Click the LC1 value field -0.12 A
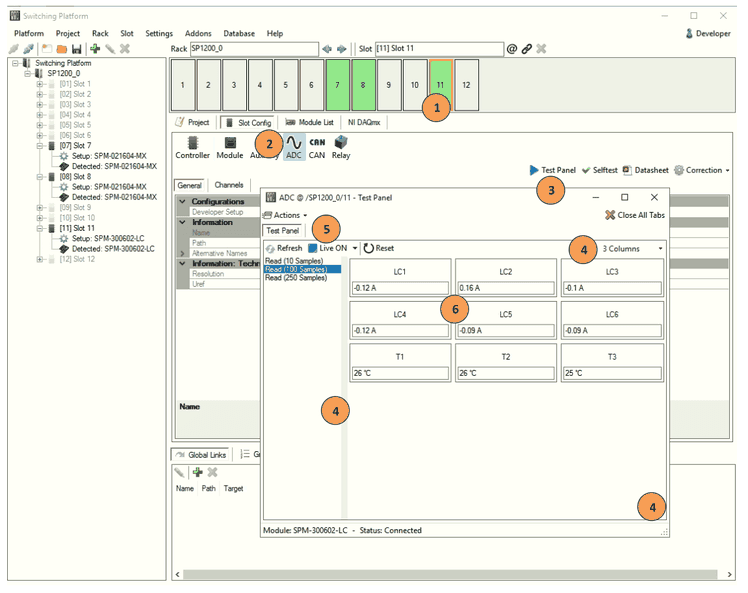Viewport: 748px width, 593px height. [400, 288]
